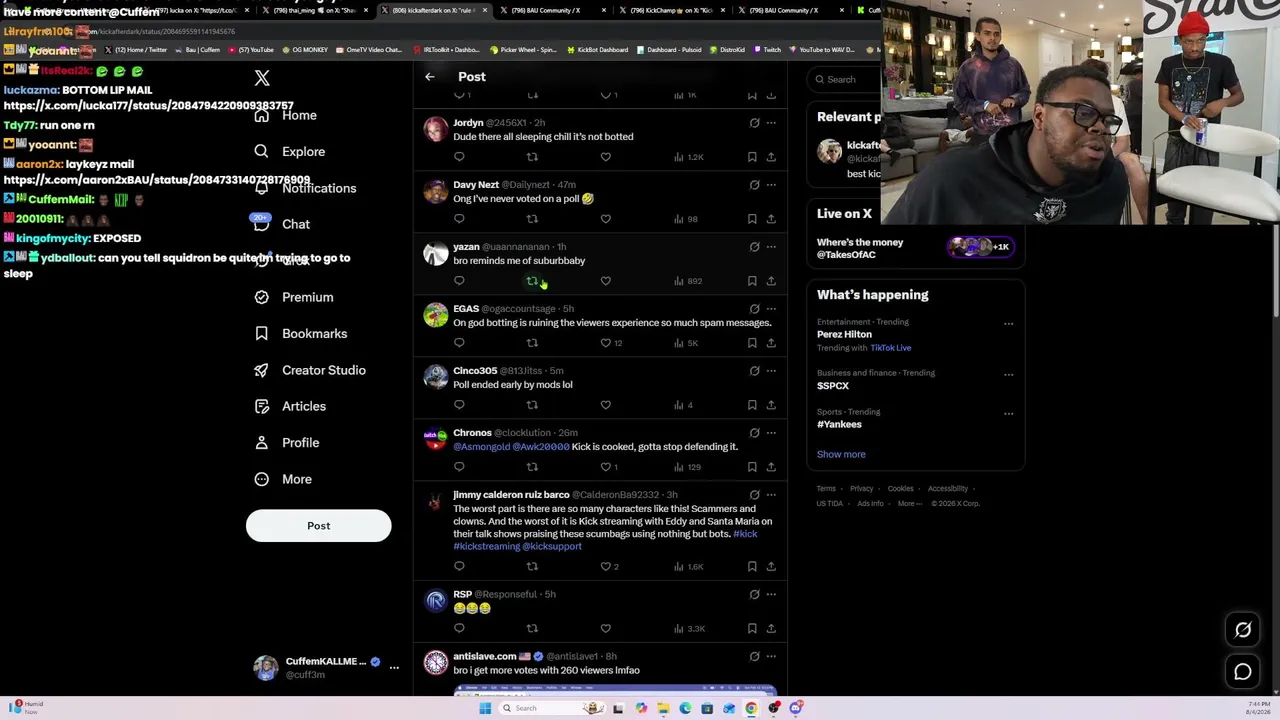Ask Grok about EGAS's tweet

point(754,309)
